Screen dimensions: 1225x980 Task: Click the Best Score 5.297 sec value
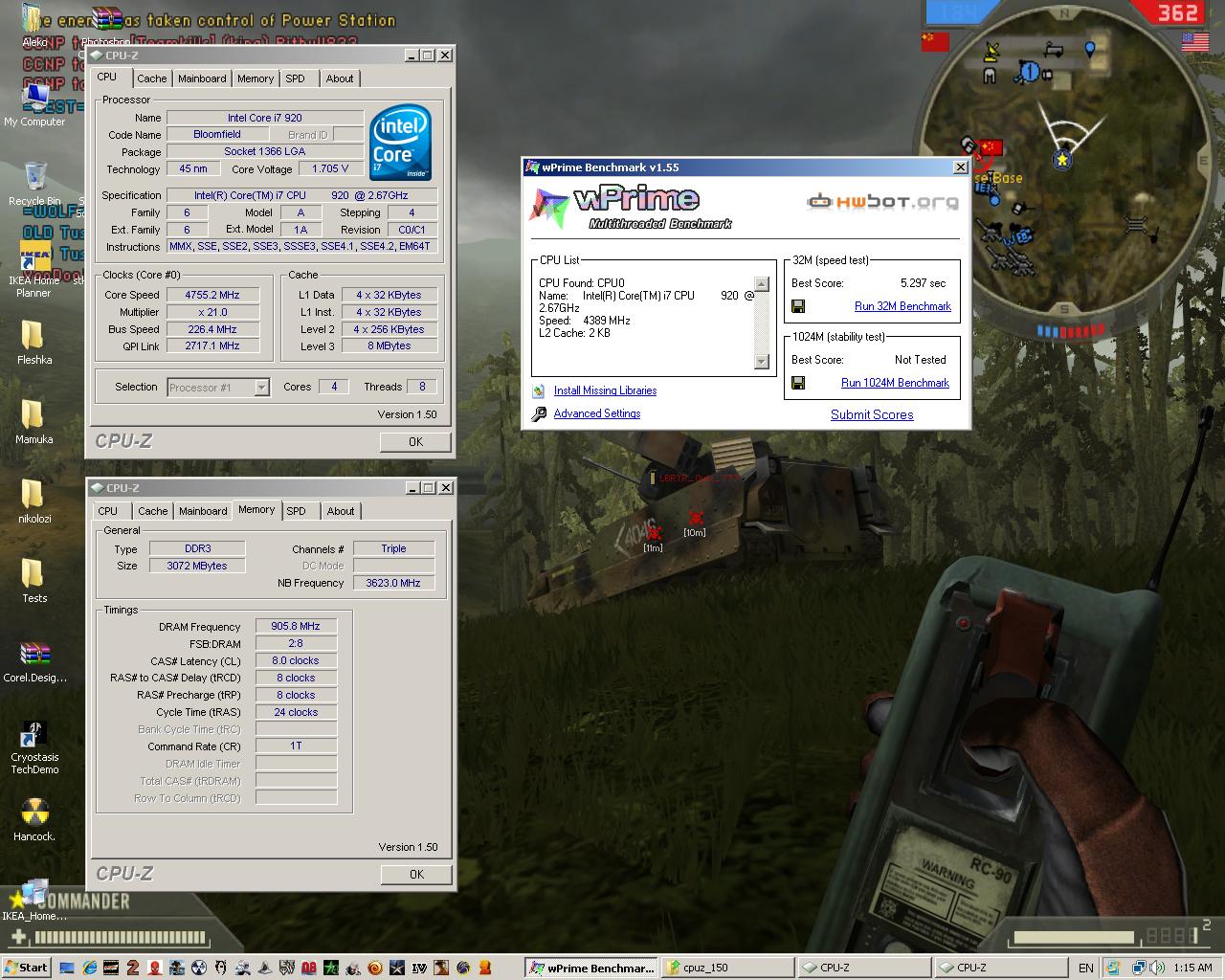pyautogui.click(x=923, y=283)
